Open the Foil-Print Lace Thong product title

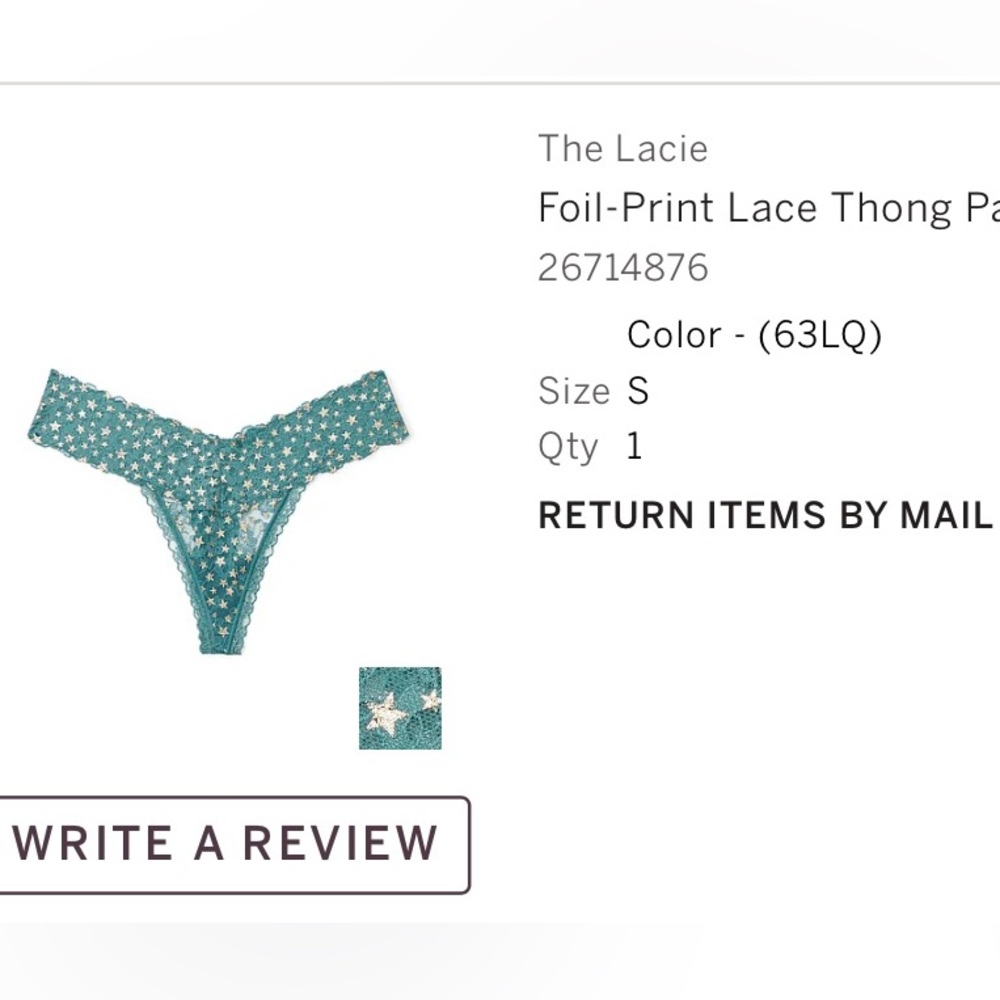click(x=768, y=209)
